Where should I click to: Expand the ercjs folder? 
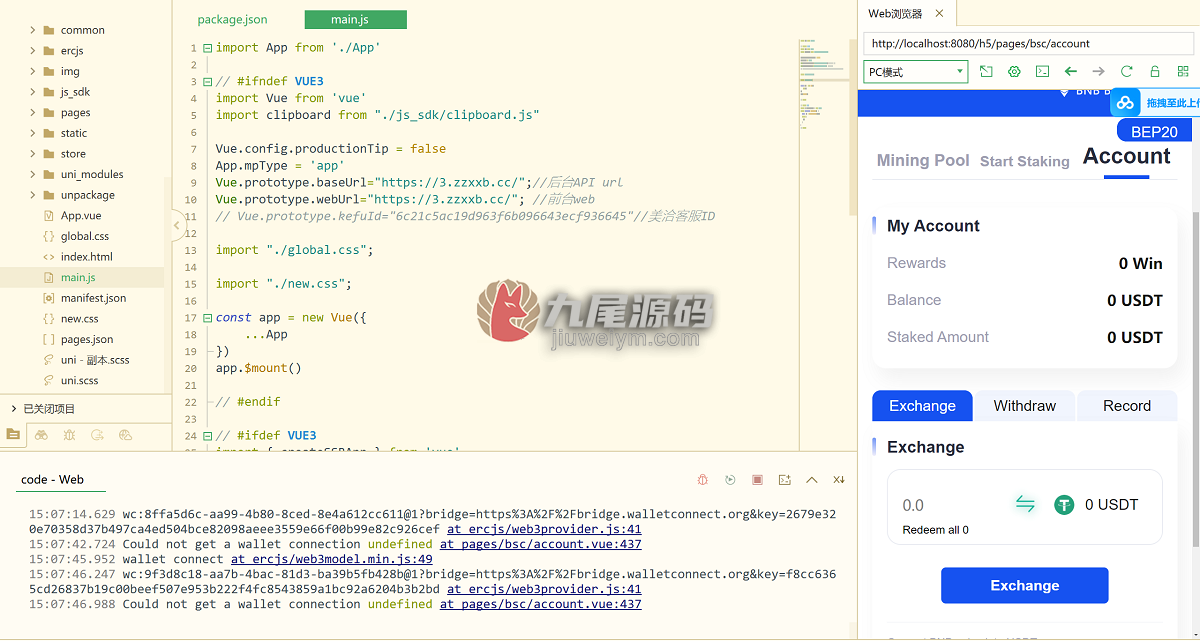33,51
